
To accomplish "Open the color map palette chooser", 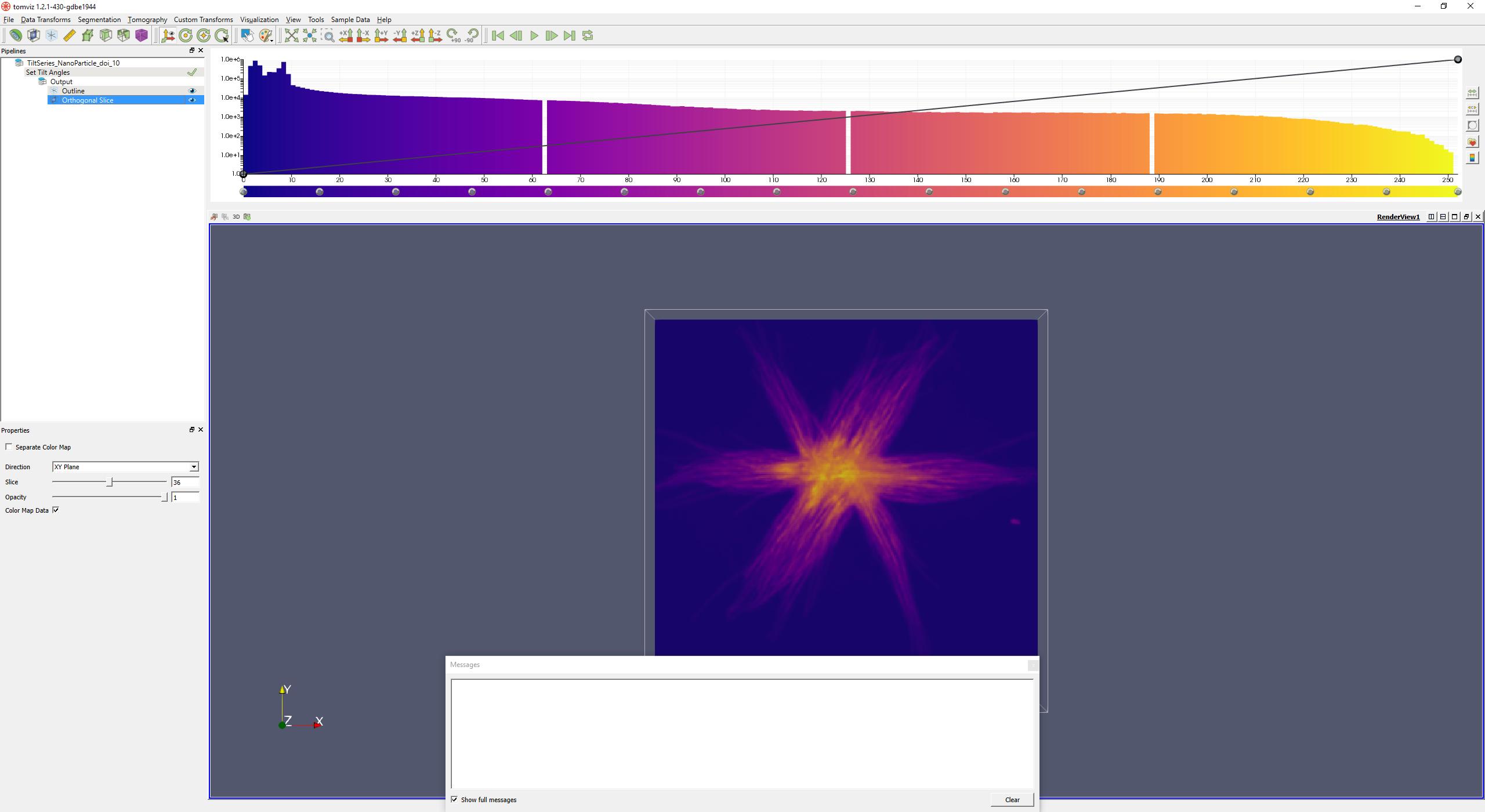I will (265, 35).
